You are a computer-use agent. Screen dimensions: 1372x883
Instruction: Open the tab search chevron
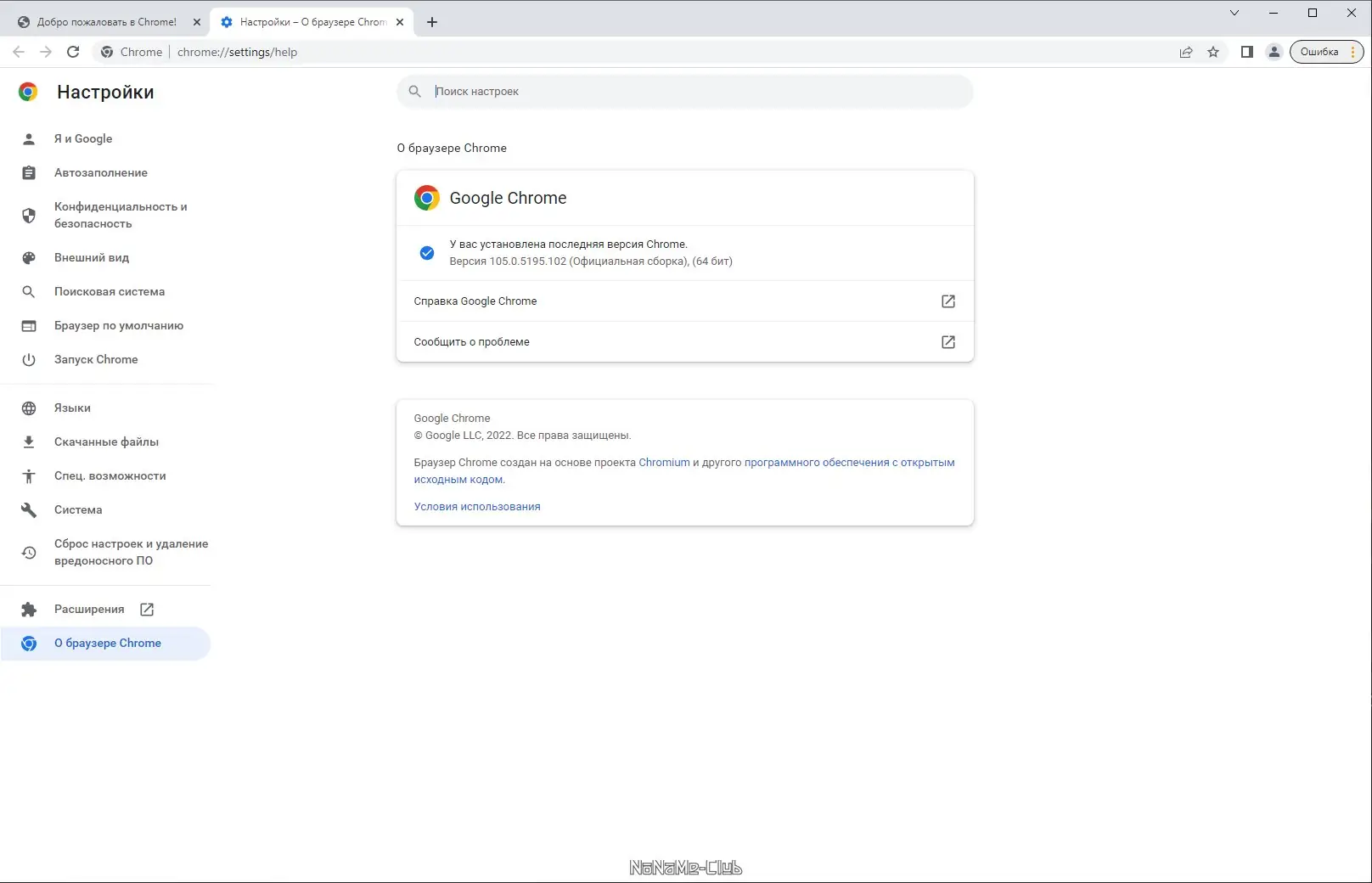point(1234,13)
